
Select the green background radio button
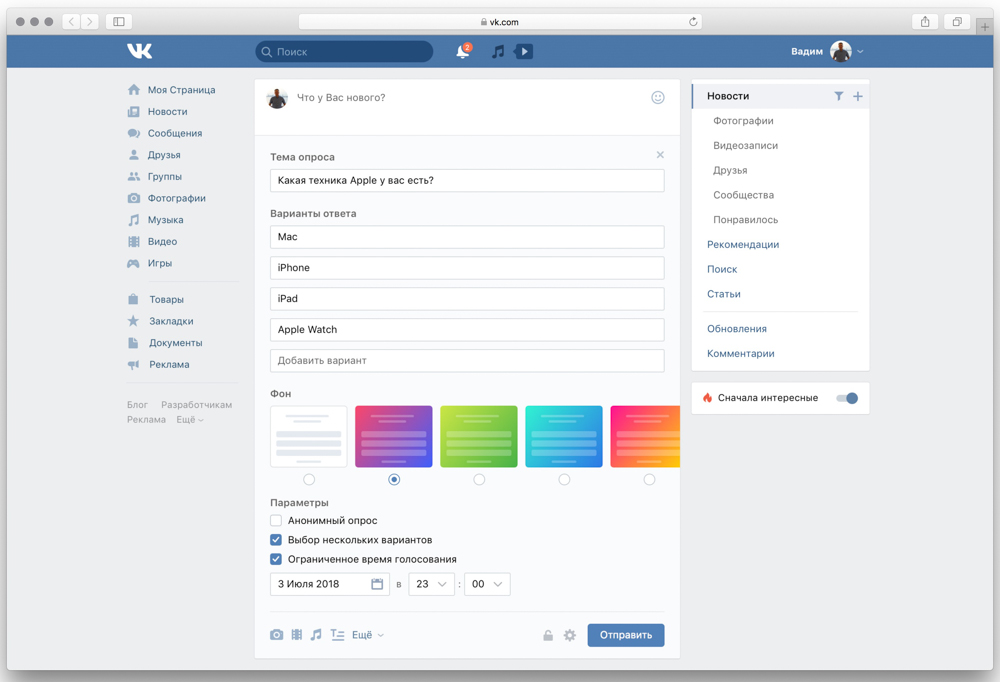click(479, 479)
